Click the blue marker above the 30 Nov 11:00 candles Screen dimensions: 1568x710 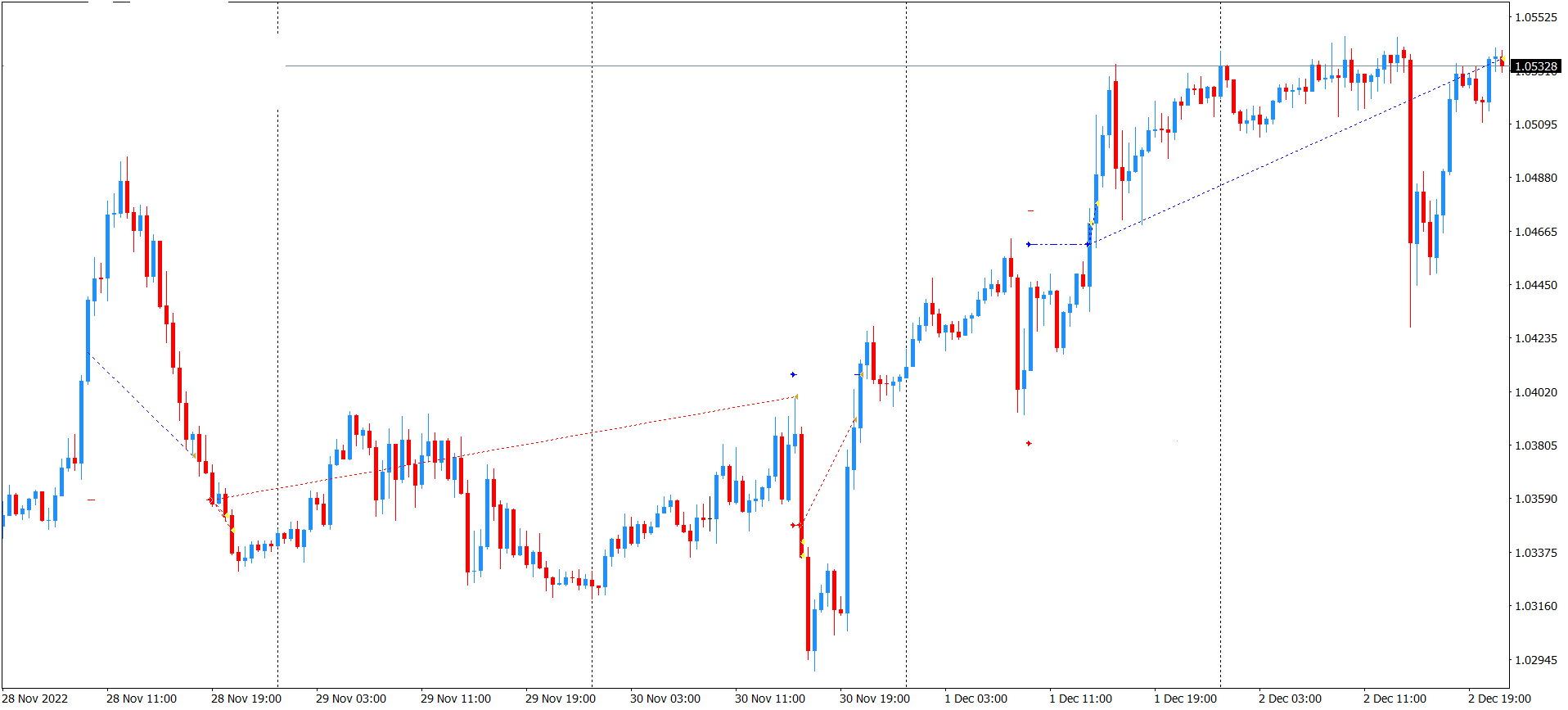pos(793,374)
